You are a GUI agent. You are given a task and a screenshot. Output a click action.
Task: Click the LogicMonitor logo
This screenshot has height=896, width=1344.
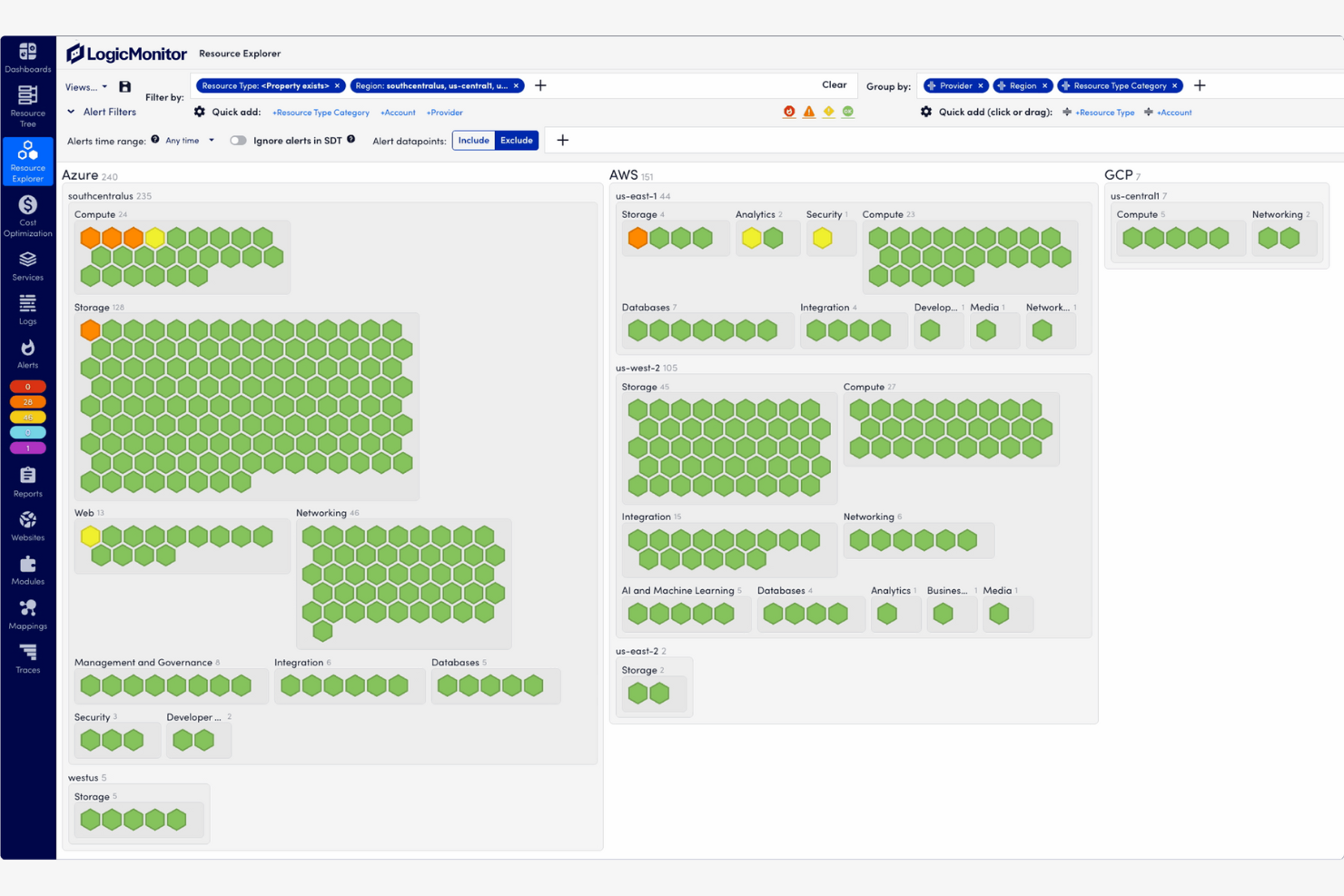126,54
